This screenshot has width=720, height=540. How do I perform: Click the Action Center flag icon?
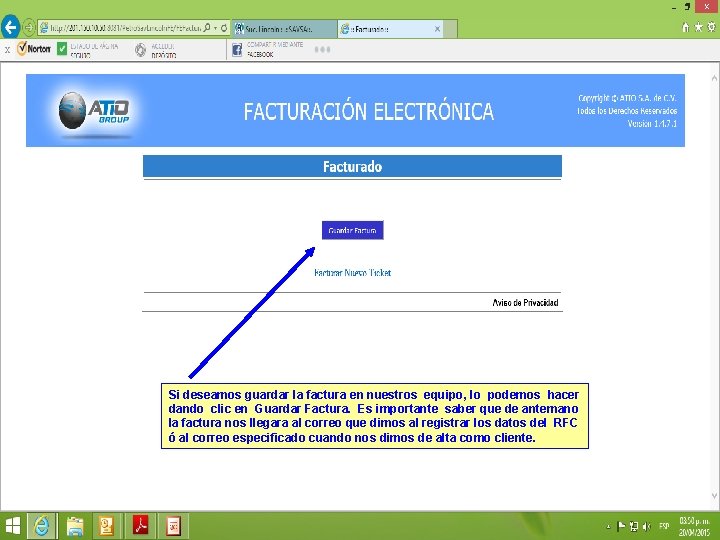(621, 526)
